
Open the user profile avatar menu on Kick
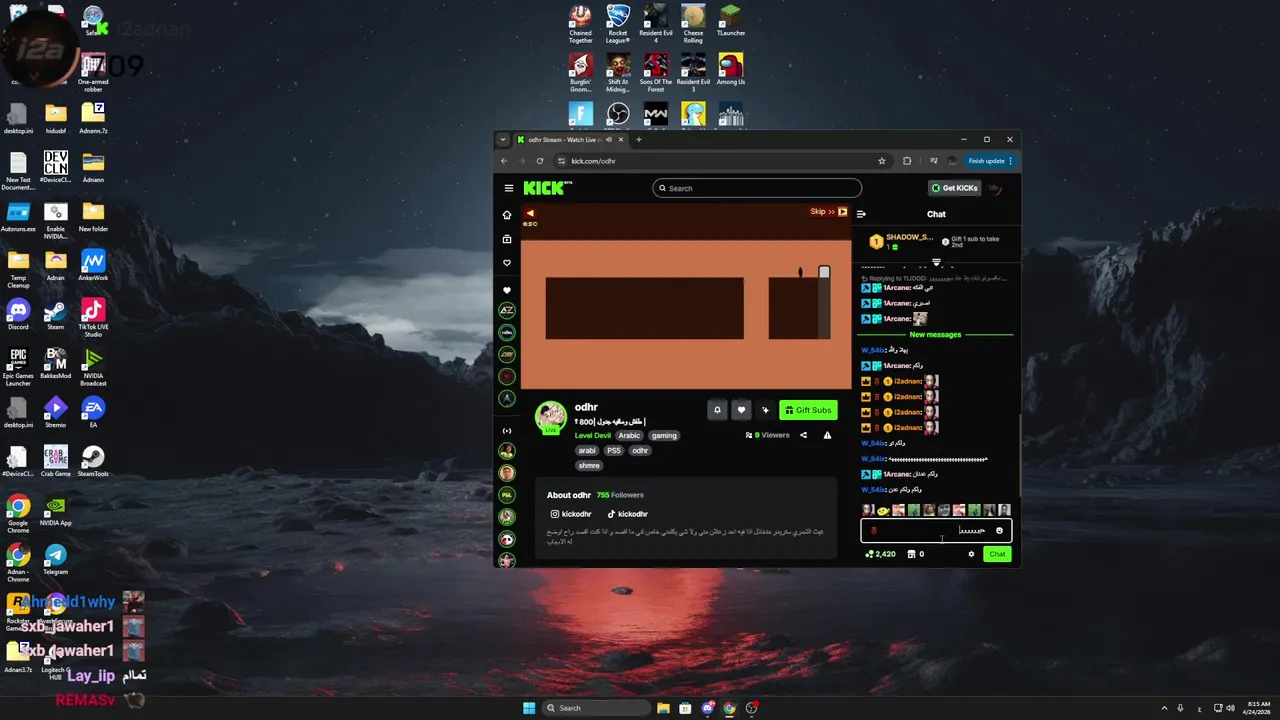[996, 188]
